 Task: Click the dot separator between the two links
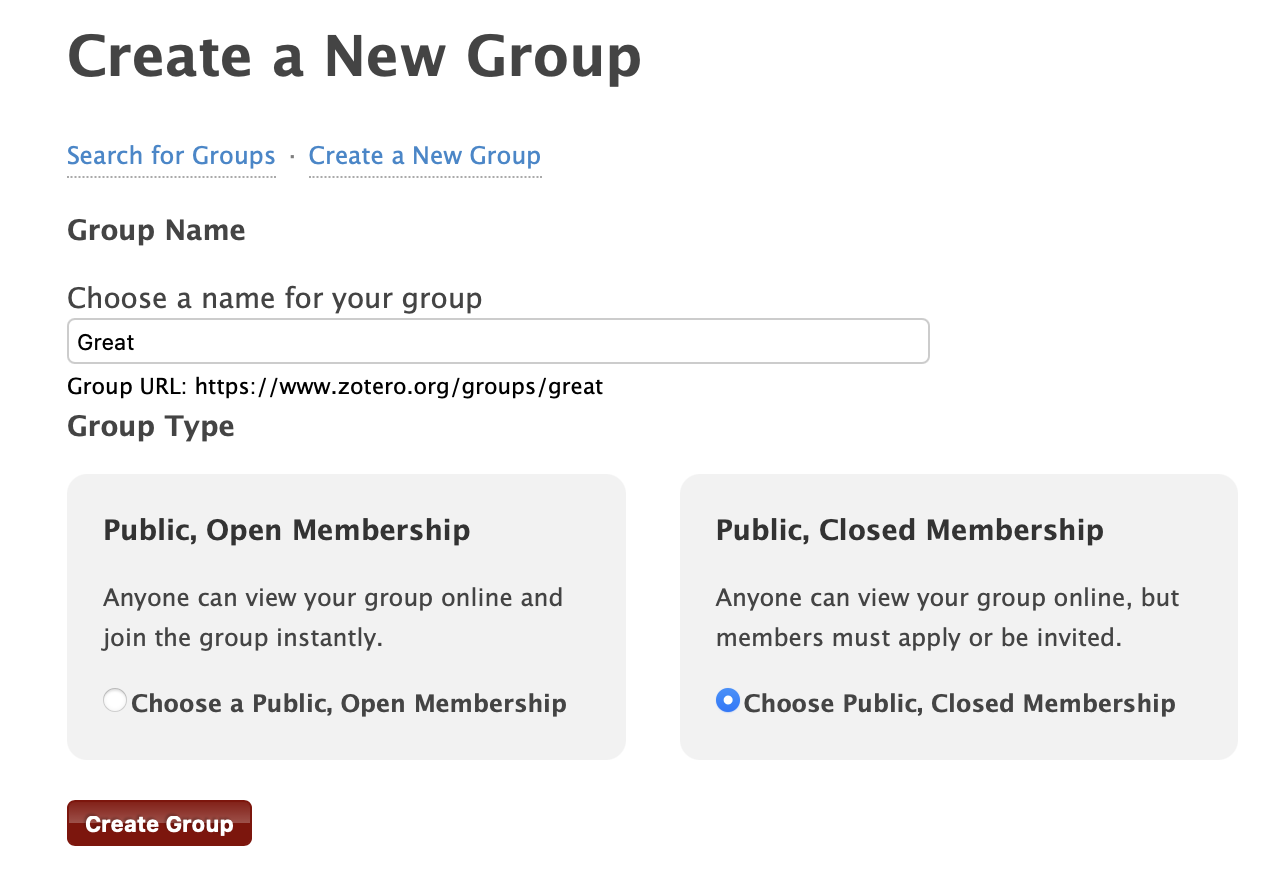292,157
